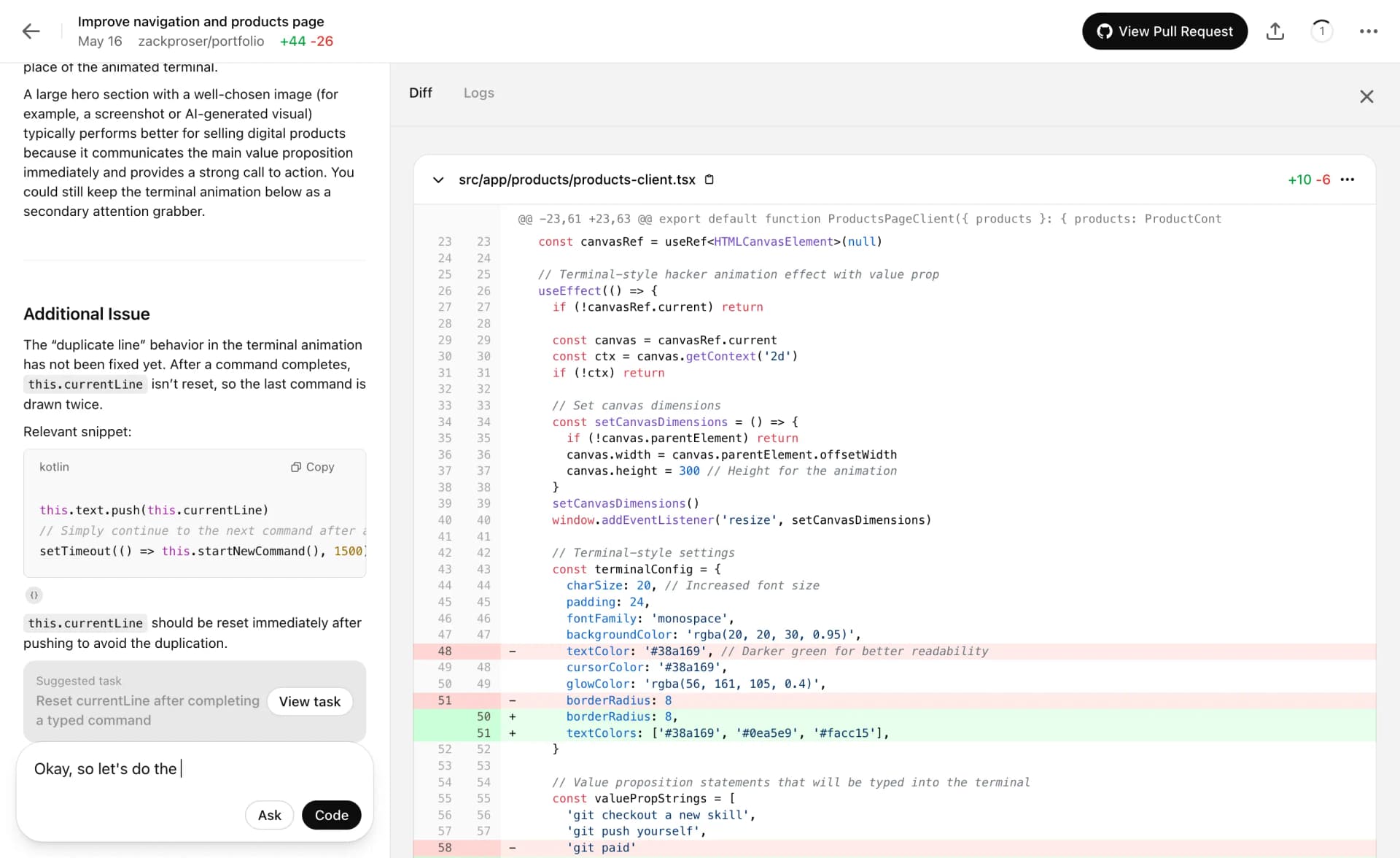
Task: Navigate back using the back arrow
Action: (31, 31)
